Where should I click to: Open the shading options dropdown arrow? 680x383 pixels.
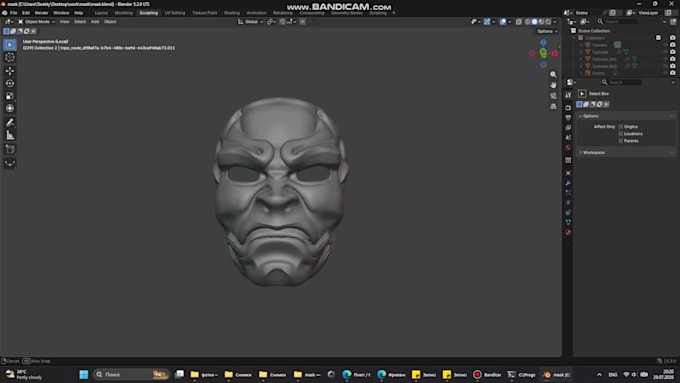(x=555, y=22)
